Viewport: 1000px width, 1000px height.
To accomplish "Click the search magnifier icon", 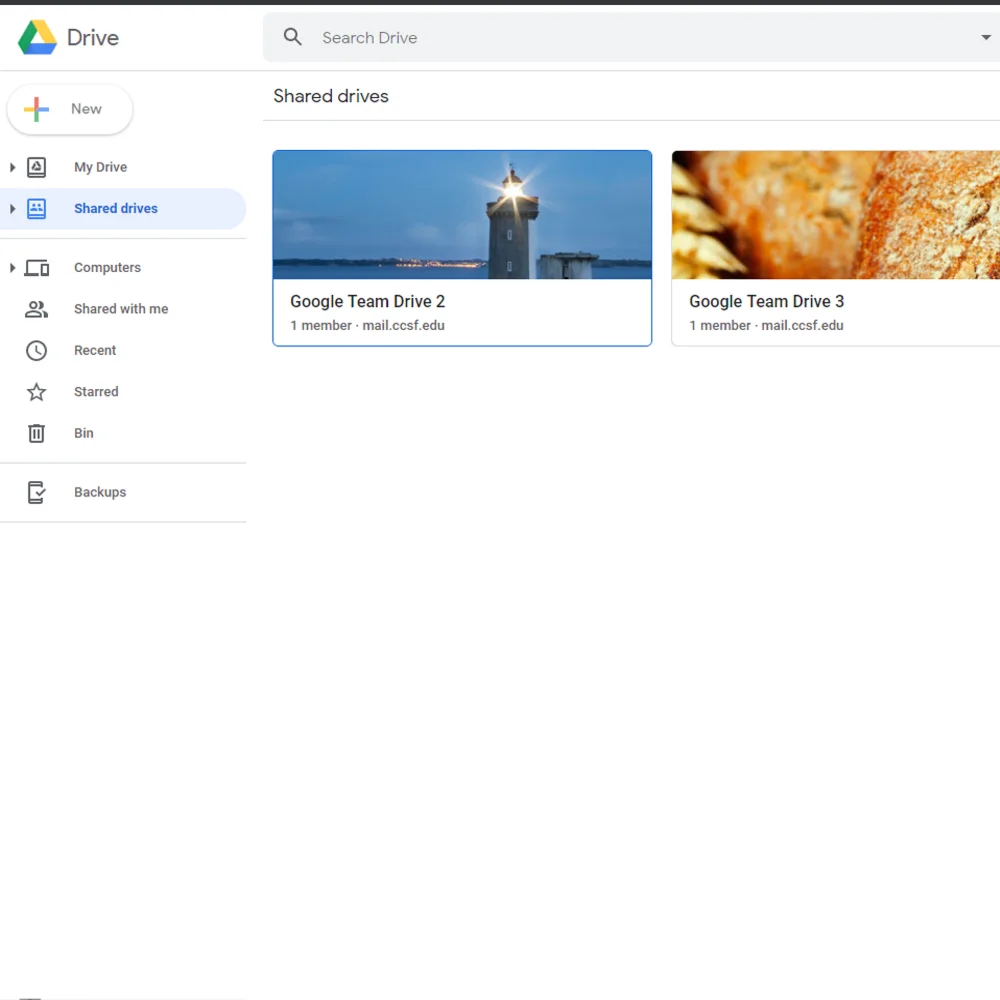I will coord(292,38).
